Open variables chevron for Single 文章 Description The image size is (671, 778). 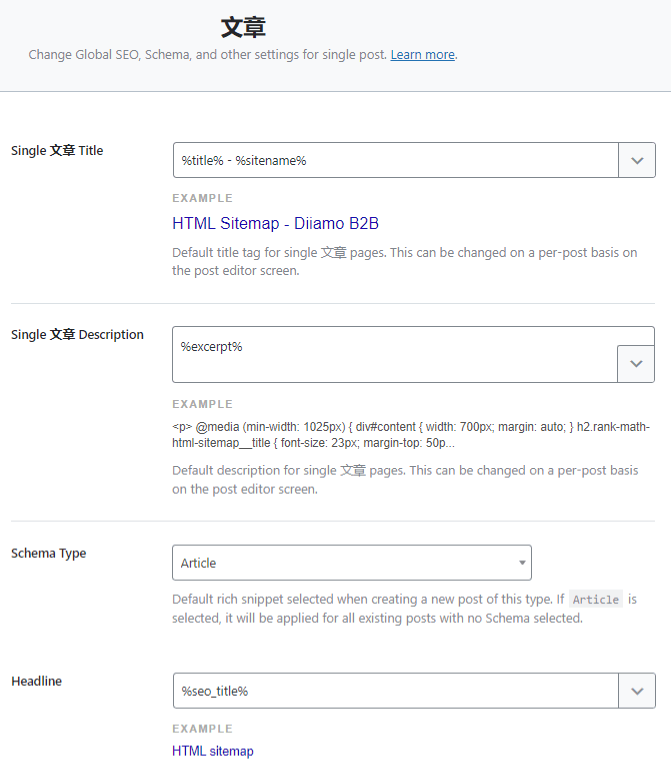pyautogui.click(x=637, y=364)
